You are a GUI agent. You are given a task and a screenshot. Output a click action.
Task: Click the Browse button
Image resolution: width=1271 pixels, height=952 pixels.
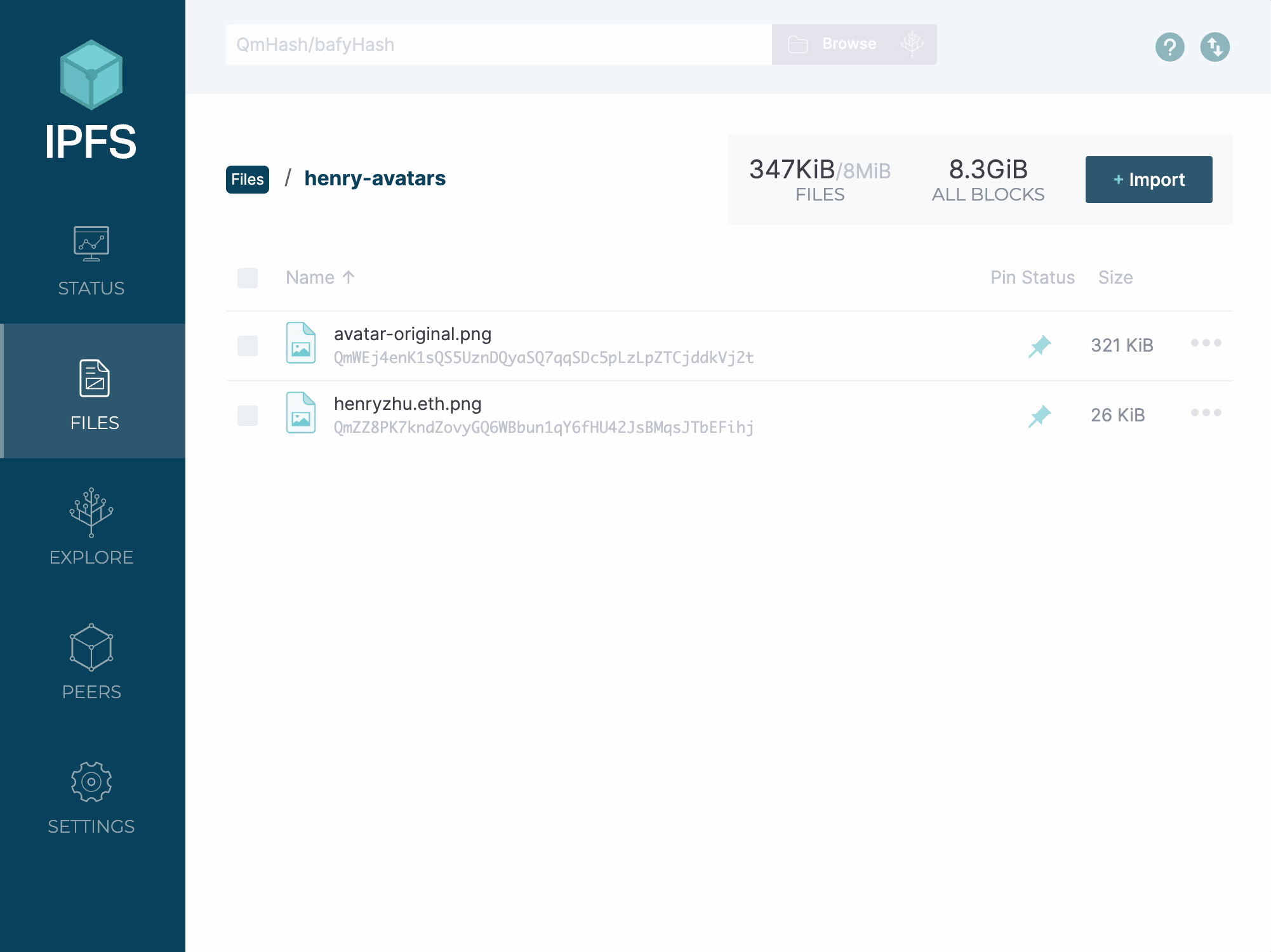855,44
